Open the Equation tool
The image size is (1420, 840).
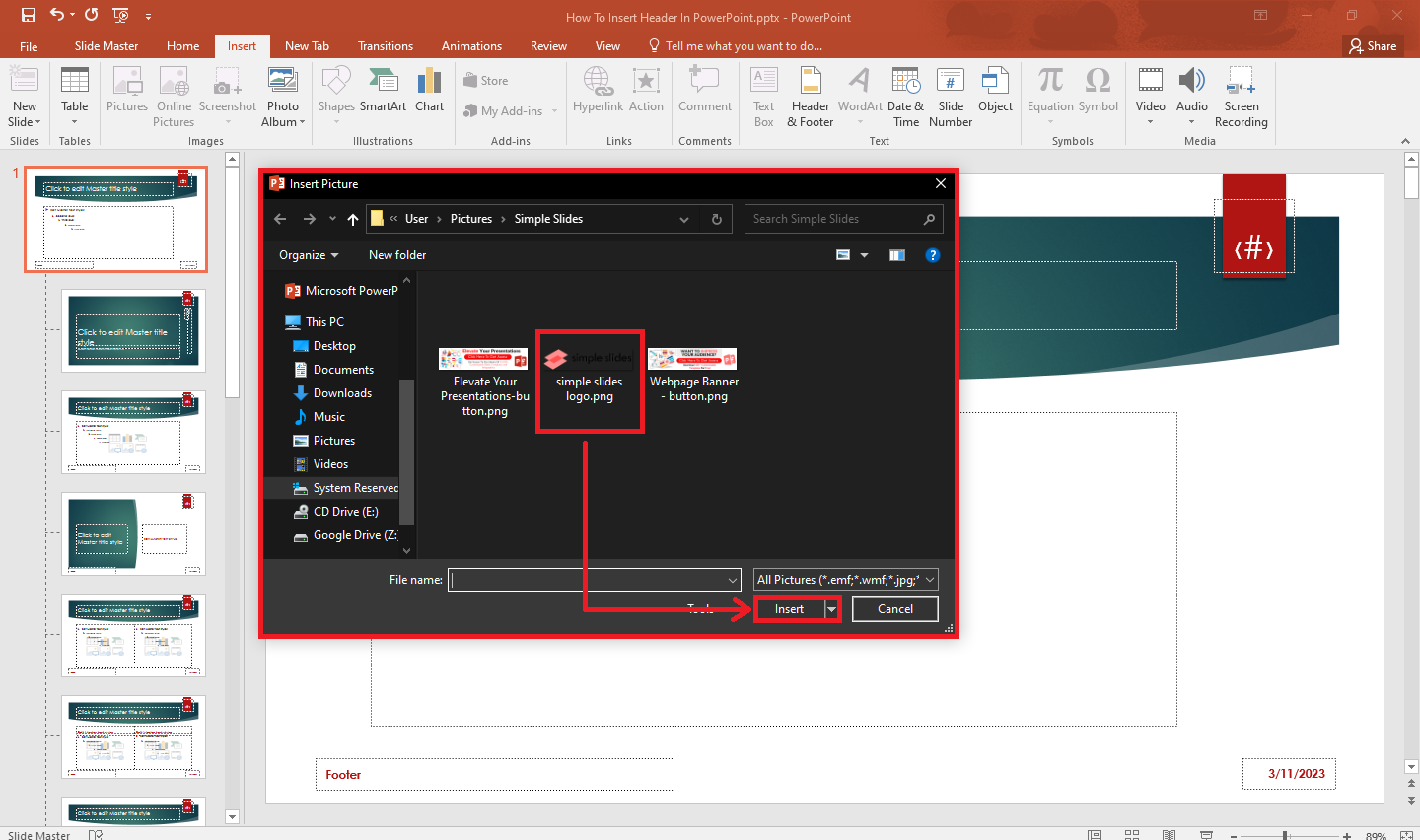click(1049, 96)
